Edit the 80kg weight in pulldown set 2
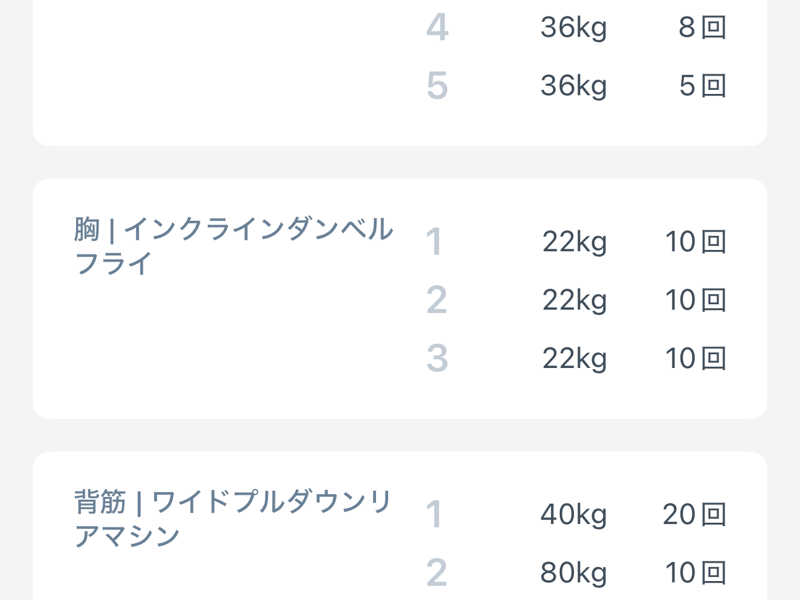 click(573, 573)
